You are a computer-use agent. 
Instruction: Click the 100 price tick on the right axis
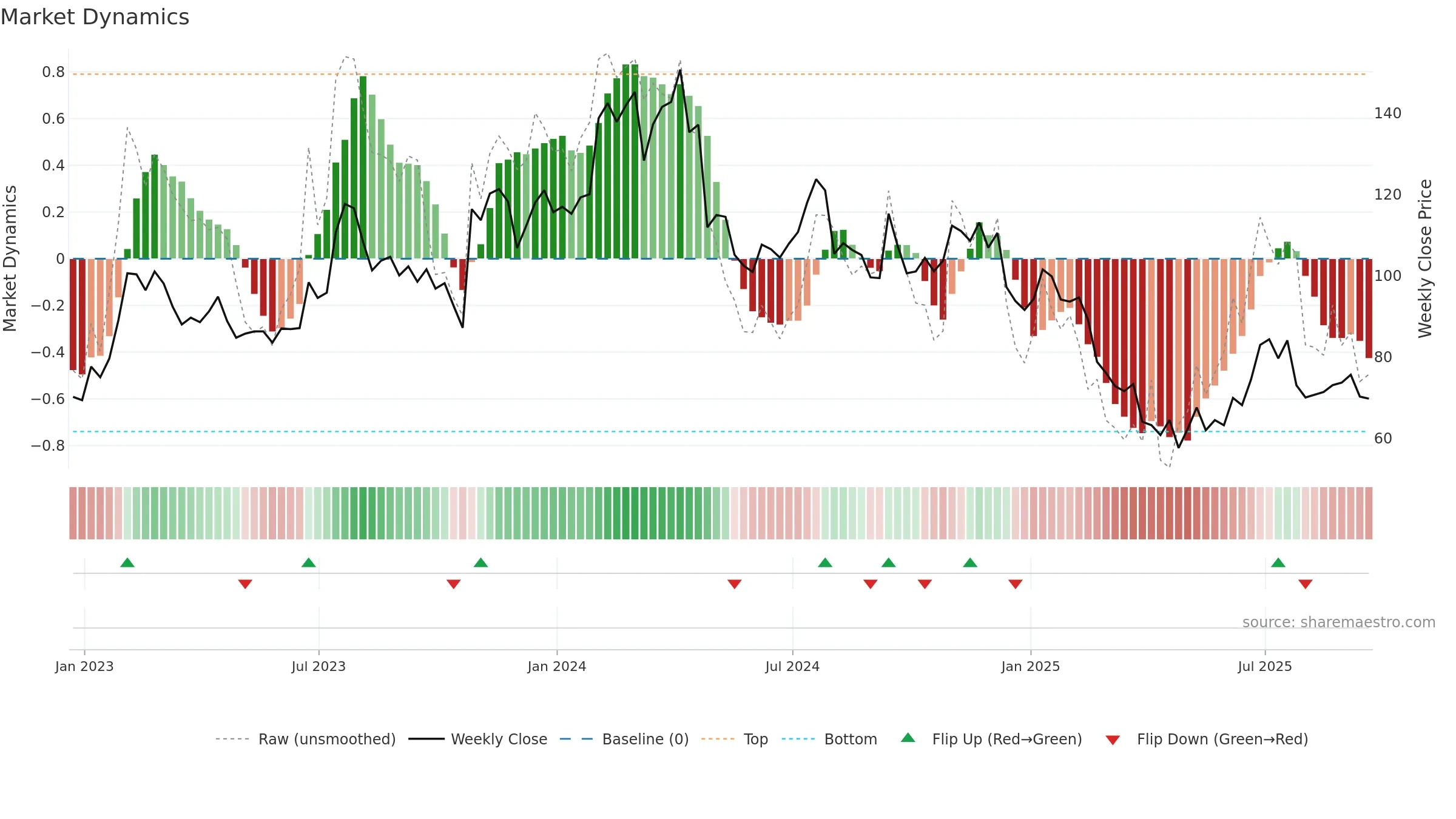click(1388, 276)
